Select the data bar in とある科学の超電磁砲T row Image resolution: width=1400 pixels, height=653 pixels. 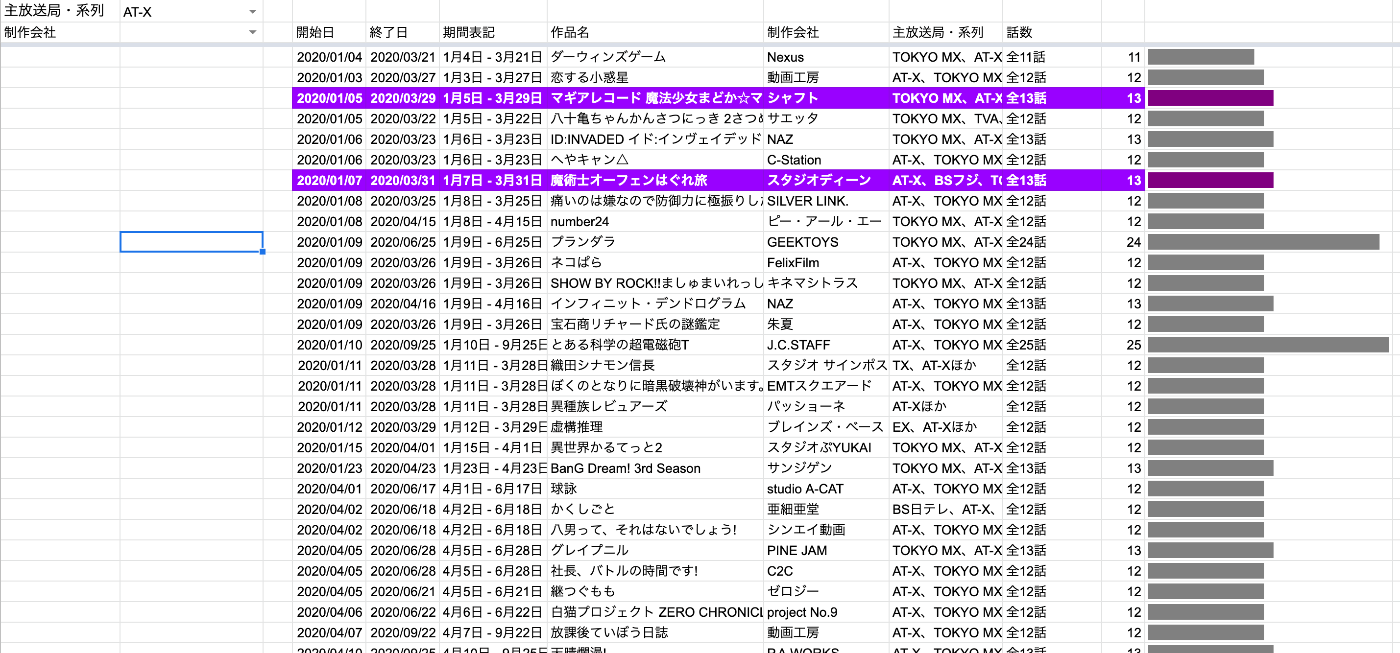coord(1268,345)
